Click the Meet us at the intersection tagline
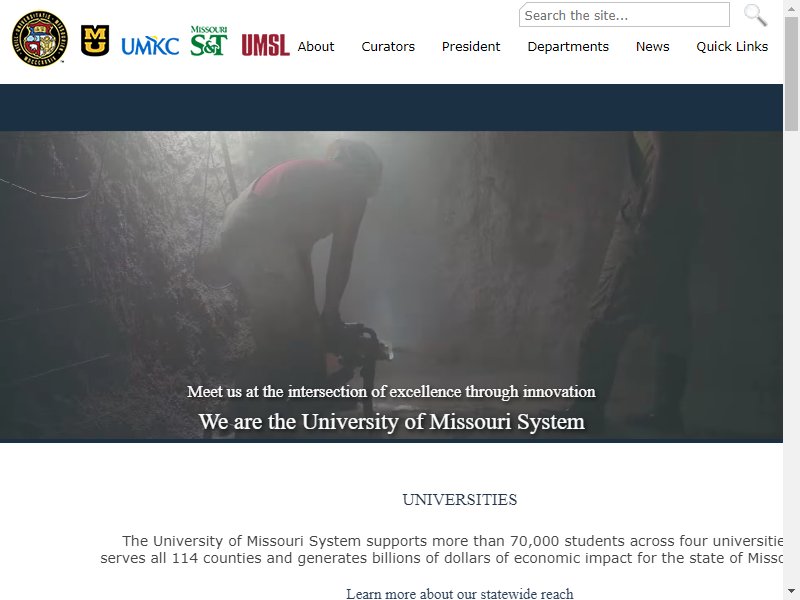 click(391, 391)
